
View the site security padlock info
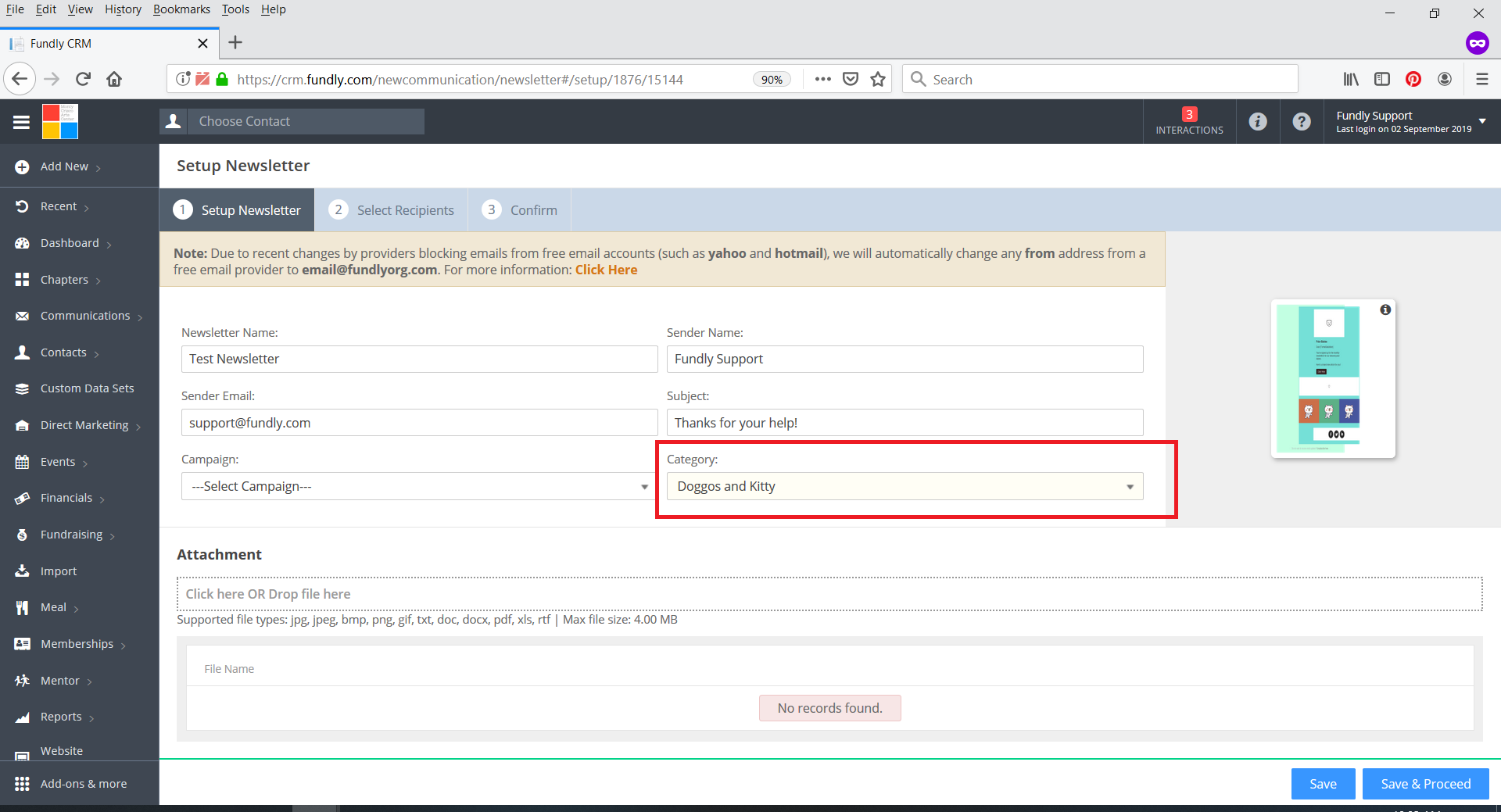click(x=222, y=79)
